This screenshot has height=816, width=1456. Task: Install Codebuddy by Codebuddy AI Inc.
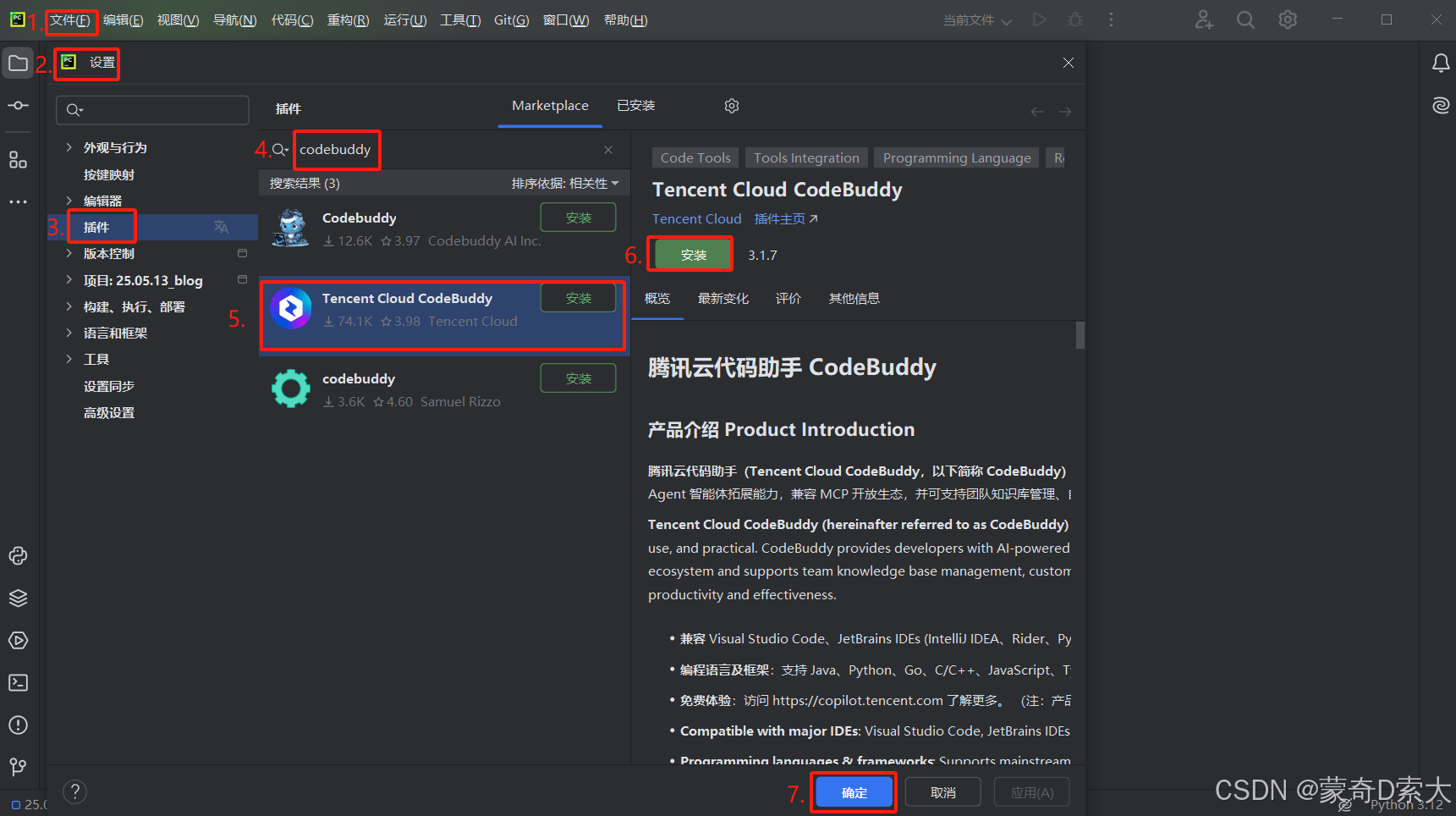point(579,218)
